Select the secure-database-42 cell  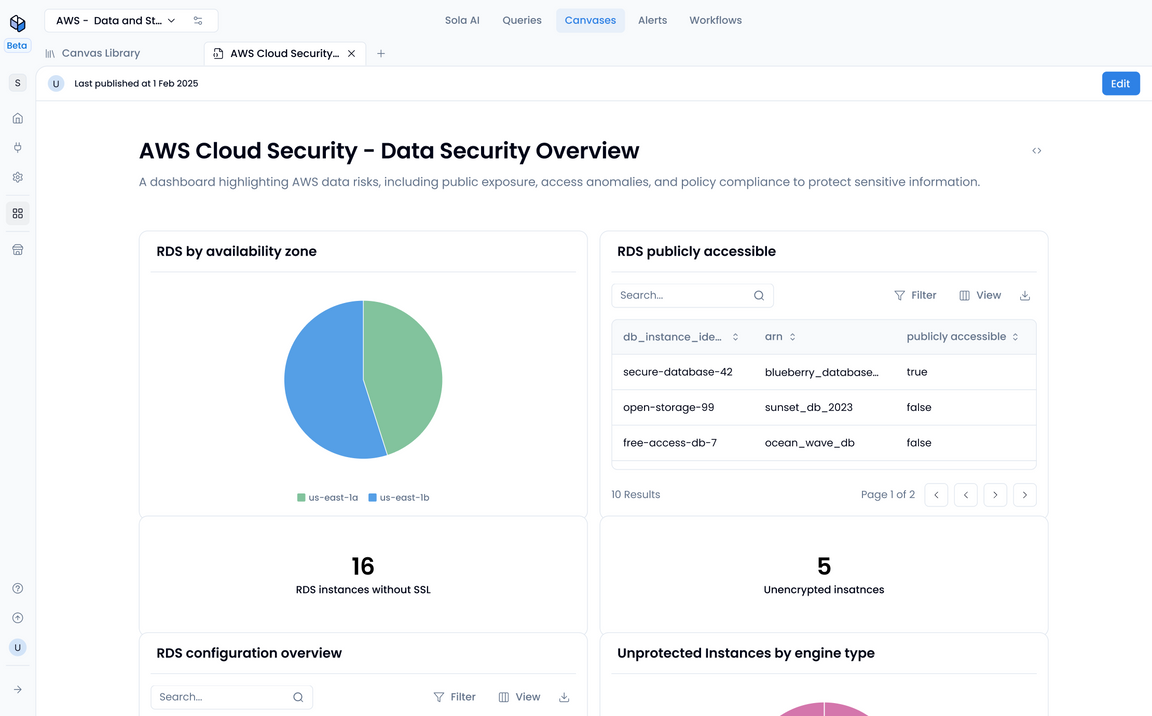click(677, 372)
